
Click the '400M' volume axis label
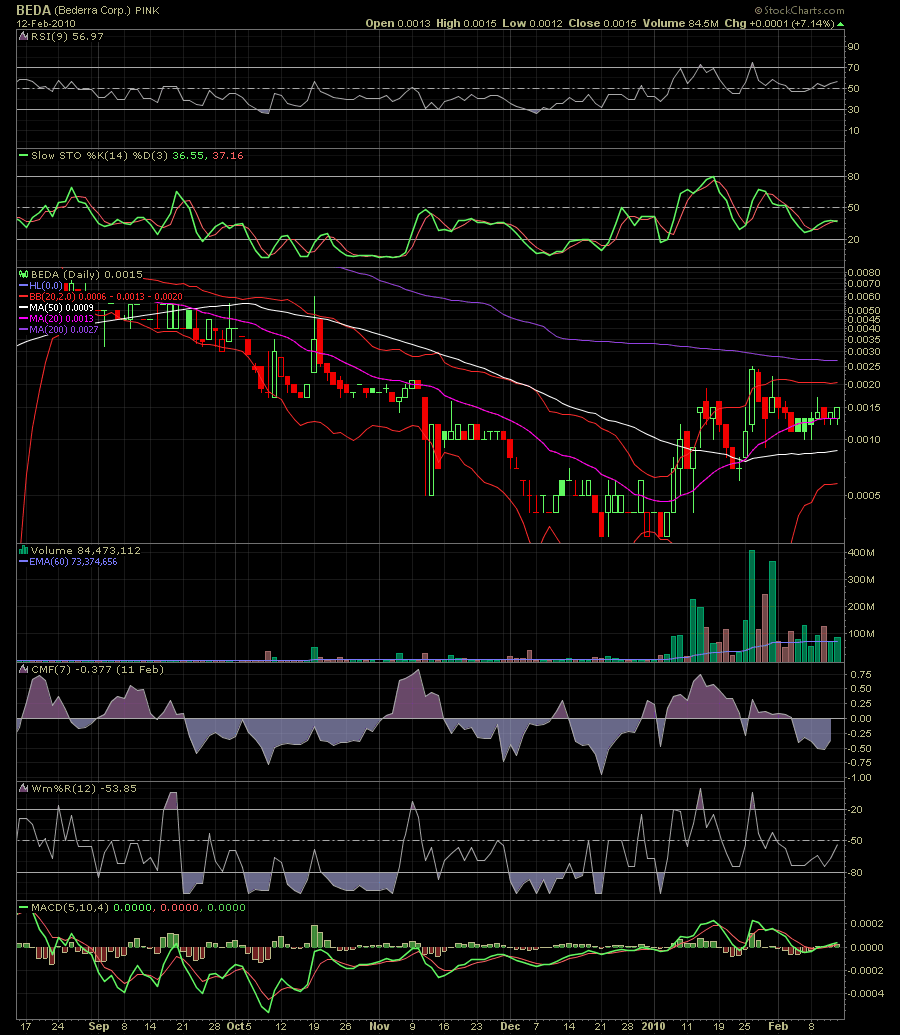(861, 552)
